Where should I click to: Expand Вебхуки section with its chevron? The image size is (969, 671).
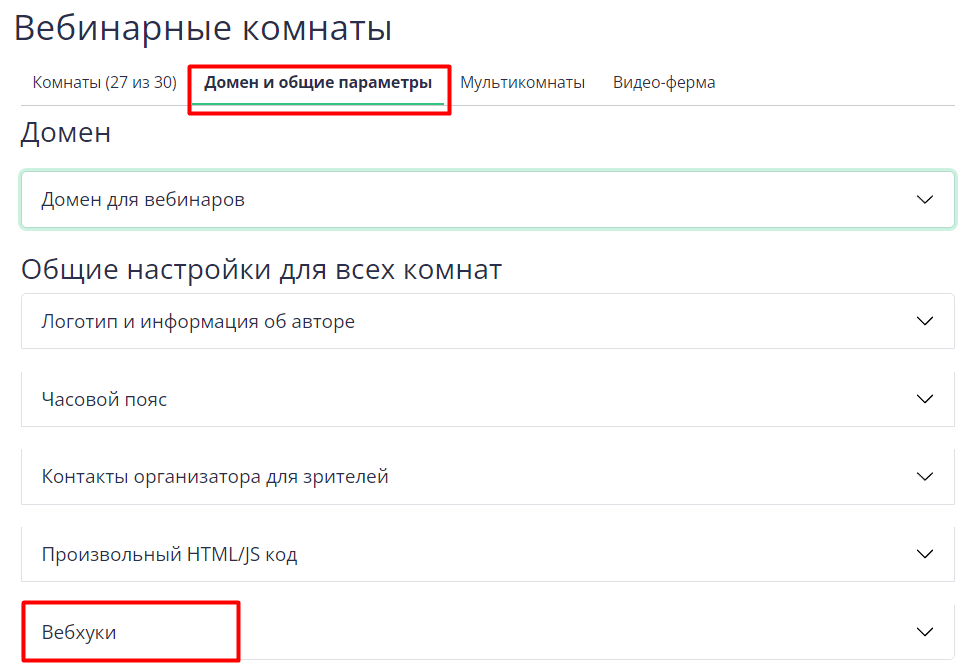click(924, 632)
